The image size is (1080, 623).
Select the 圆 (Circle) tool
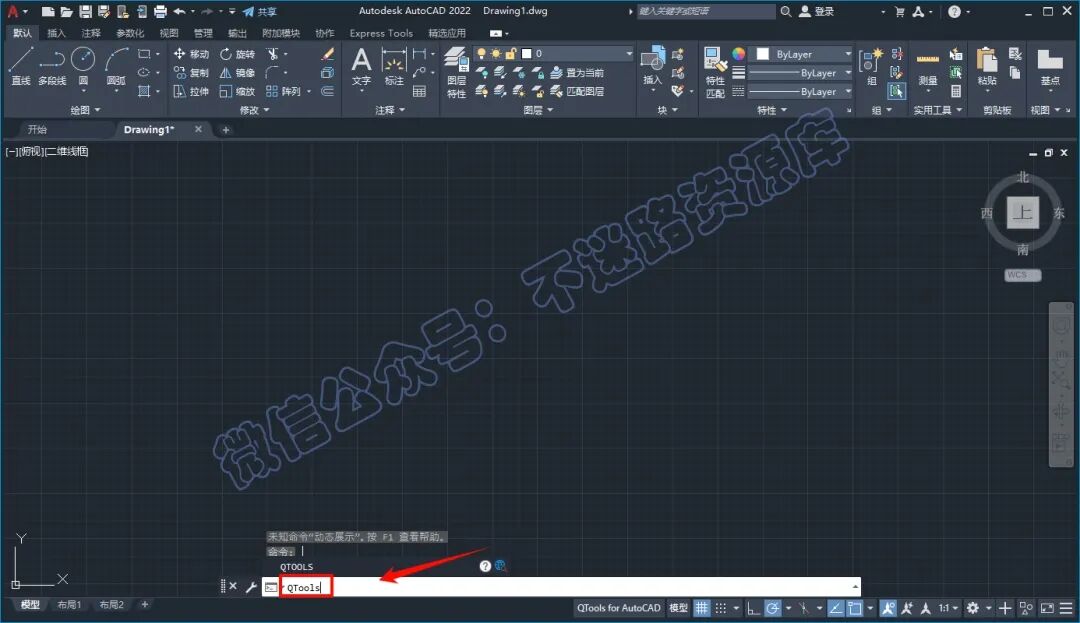83,67
